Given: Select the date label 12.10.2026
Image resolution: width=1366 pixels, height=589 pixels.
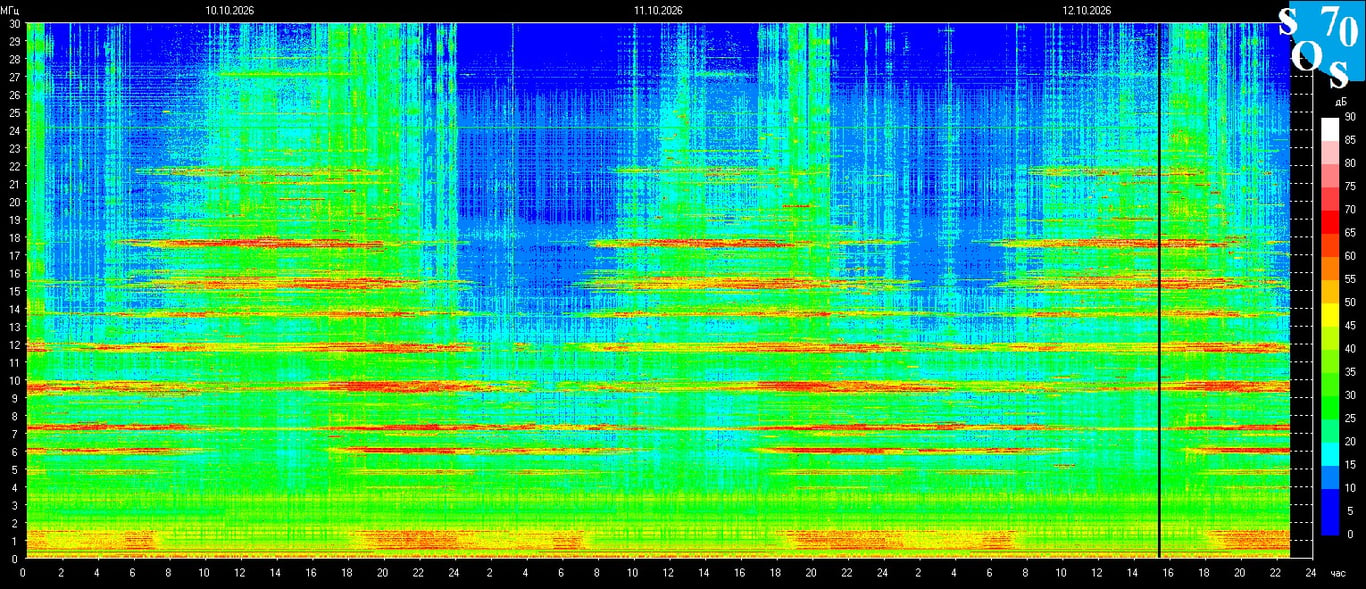Looking at the screenshot, I should click(x=1086, y=10).
